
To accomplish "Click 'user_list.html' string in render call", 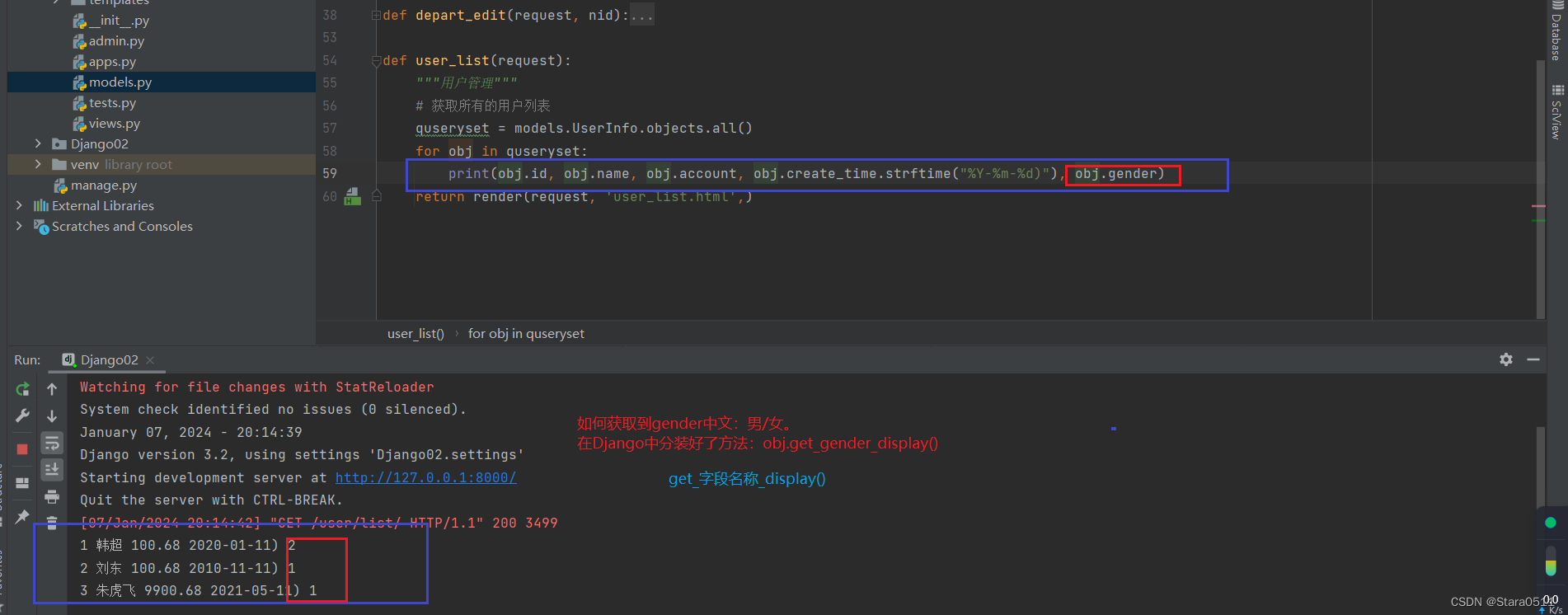I will 671,197.
